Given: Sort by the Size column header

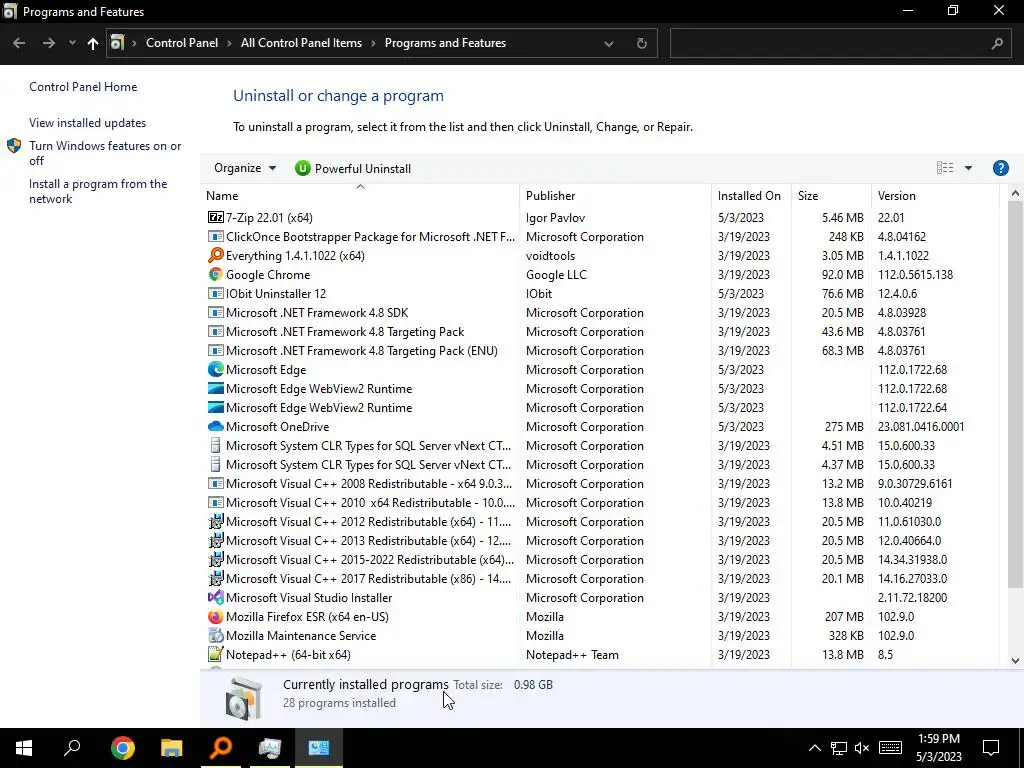Looking at the screenshot, I should point(831,195).
